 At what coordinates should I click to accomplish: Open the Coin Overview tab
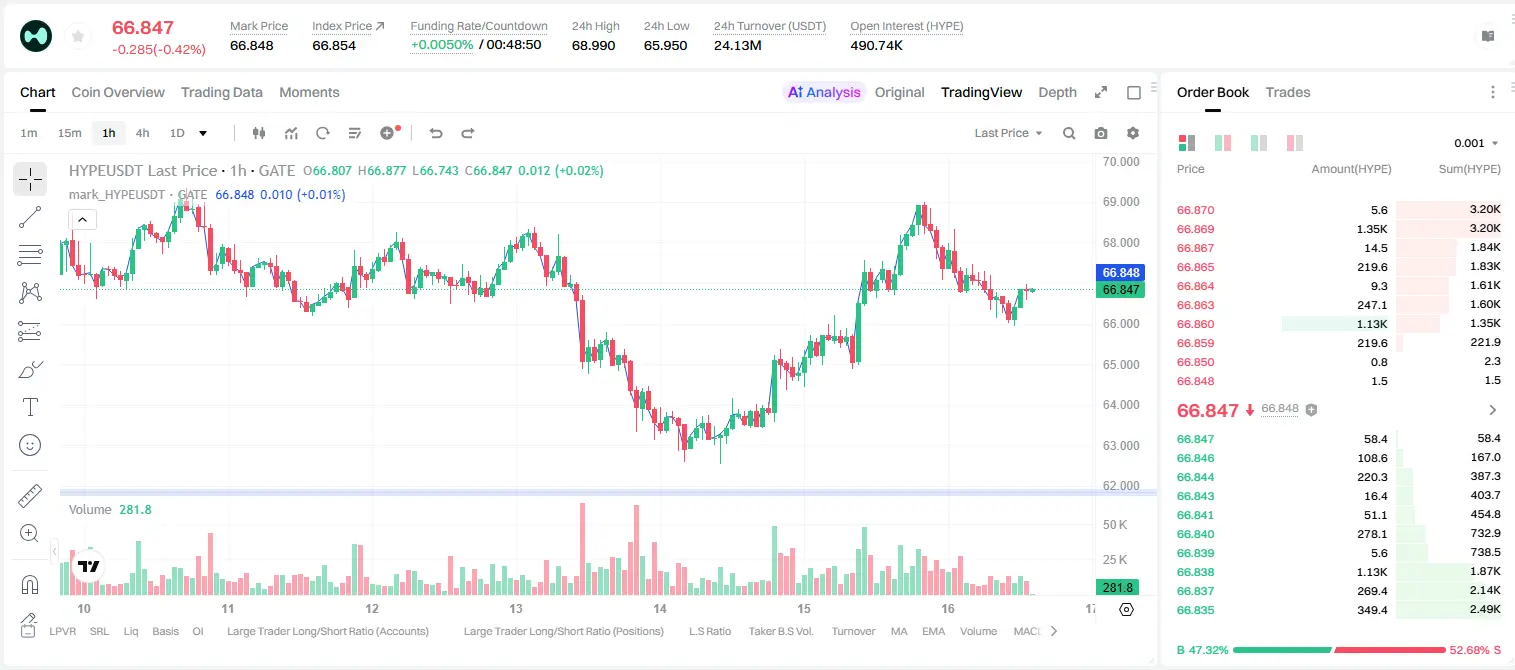118,92
